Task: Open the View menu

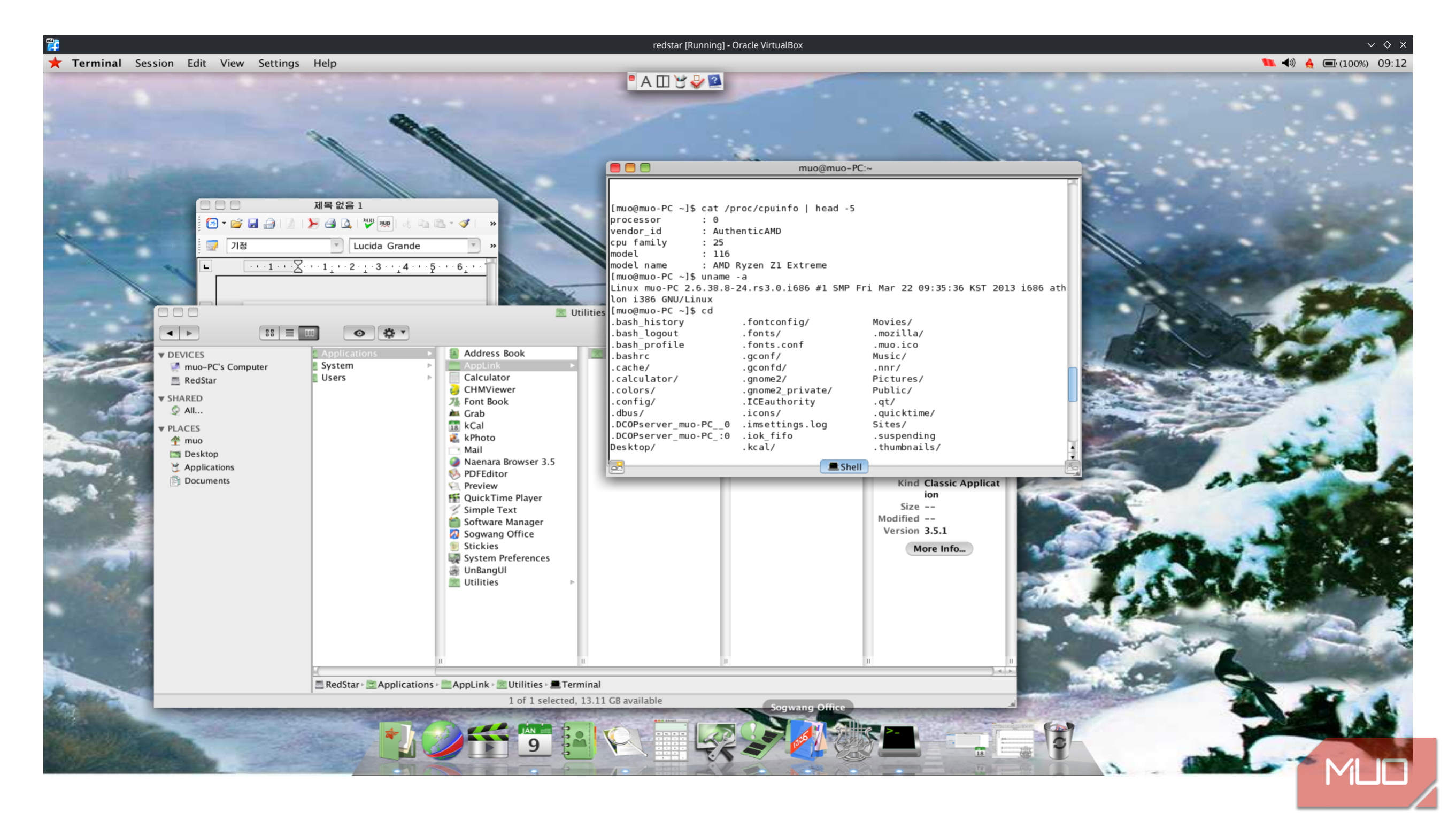Action: (232, 63)
